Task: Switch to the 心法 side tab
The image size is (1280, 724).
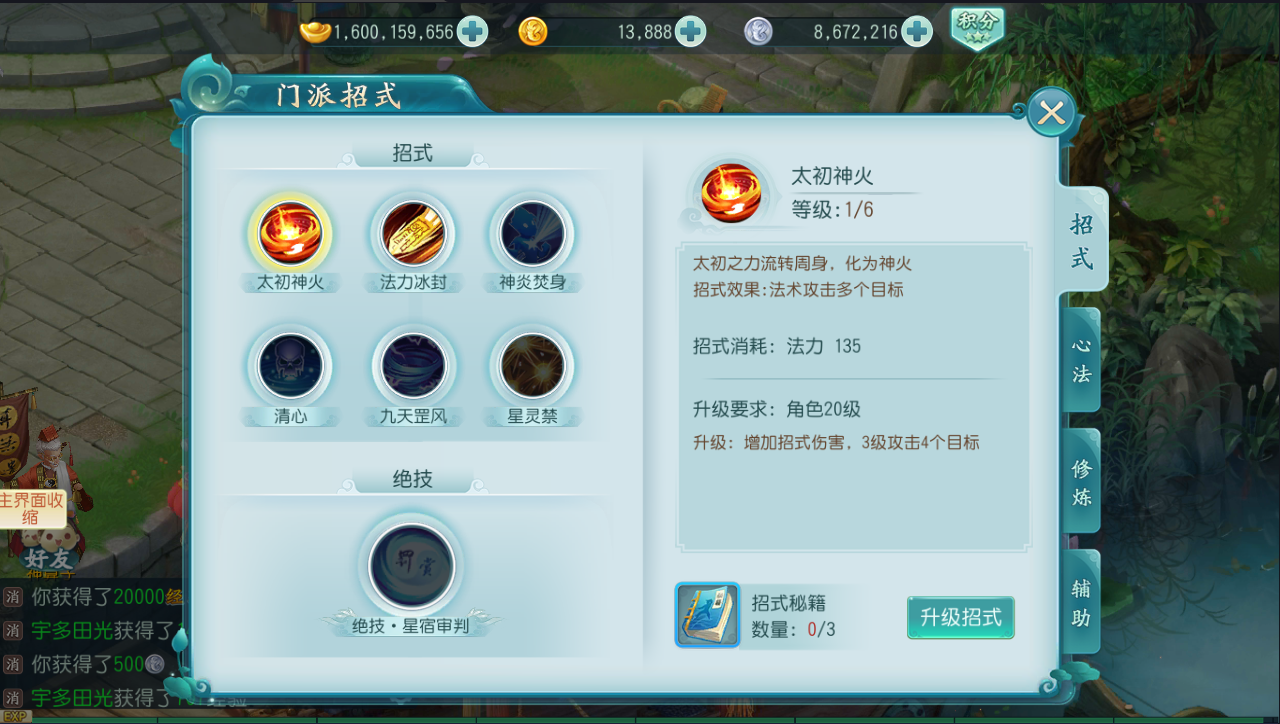Action: tap(1080, 360)
